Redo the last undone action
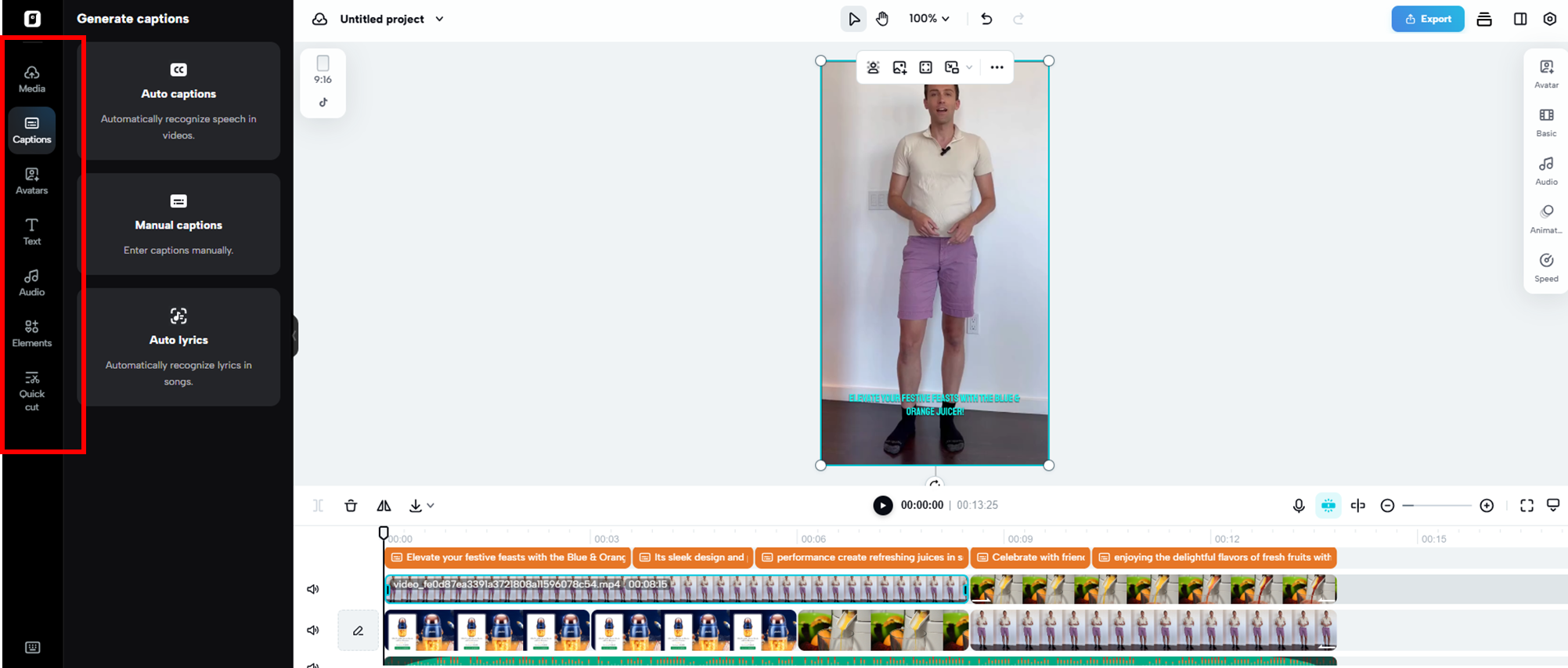Screen dimensions: 1568x668 [x=1018, y=19]
